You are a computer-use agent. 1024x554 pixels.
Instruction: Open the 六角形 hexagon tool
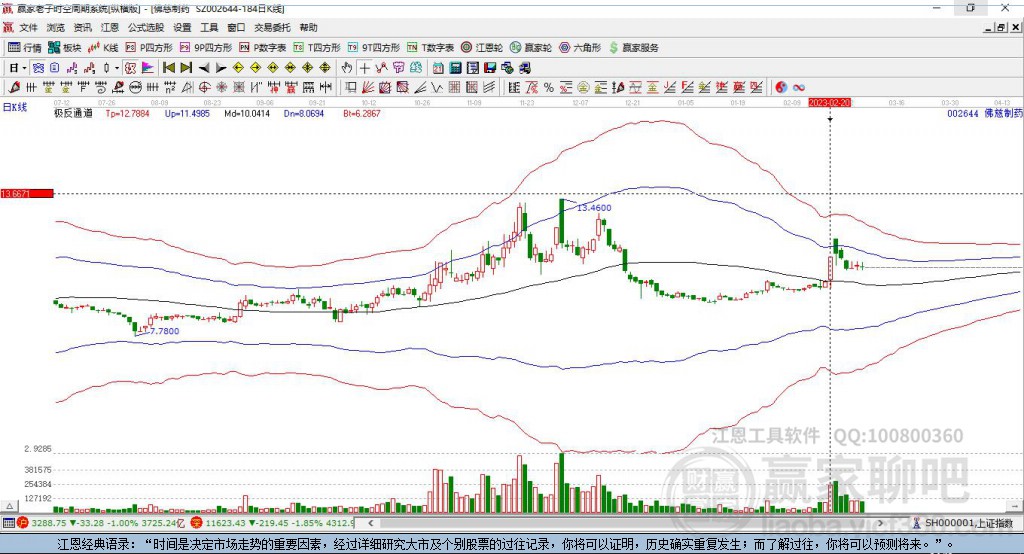(x=580, y=48)
